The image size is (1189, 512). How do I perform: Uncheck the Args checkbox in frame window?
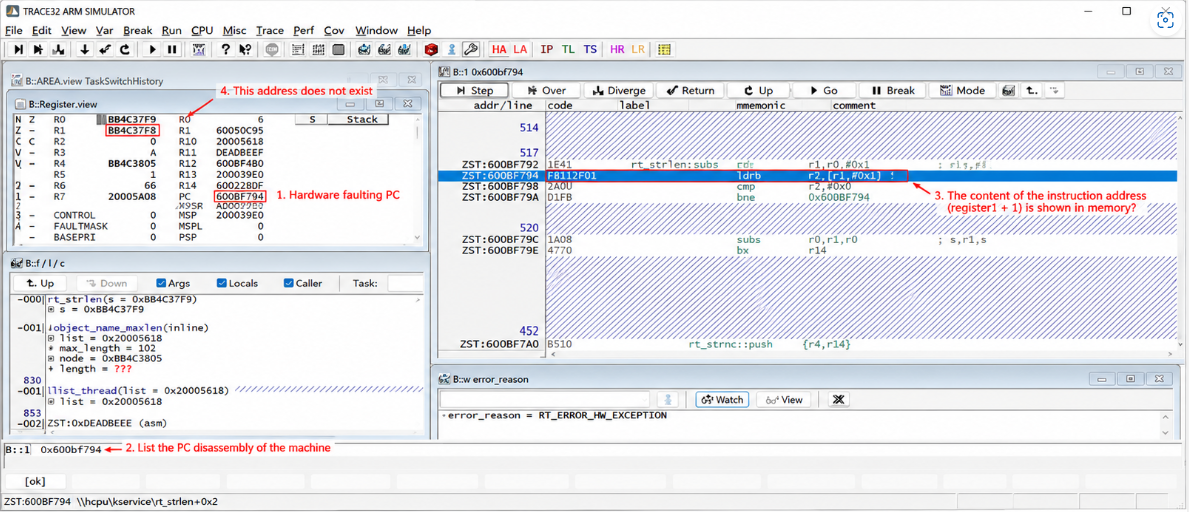pyautogui.click(x=161, y=284)
